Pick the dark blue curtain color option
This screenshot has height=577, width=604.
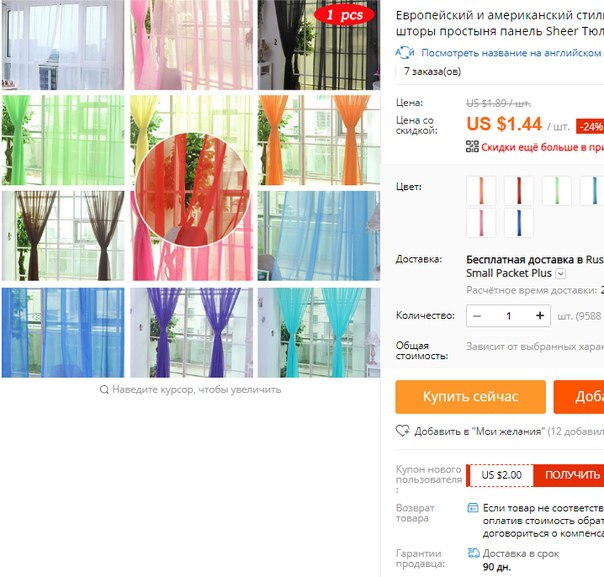tap(519, 223)
